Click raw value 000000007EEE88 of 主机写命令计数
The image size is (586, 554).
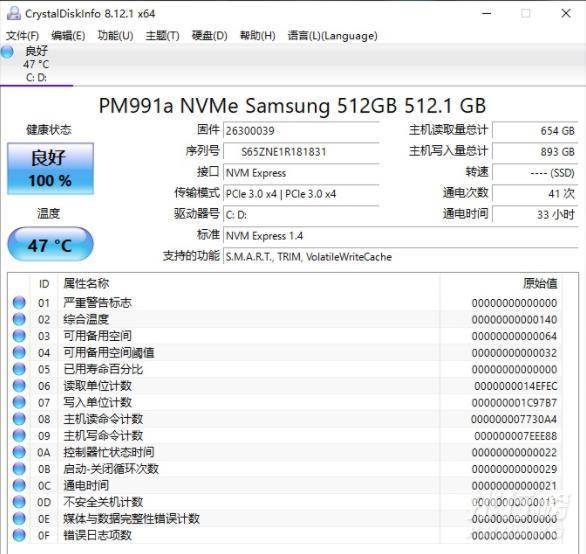pyautogui.click(x=516, y=436)
